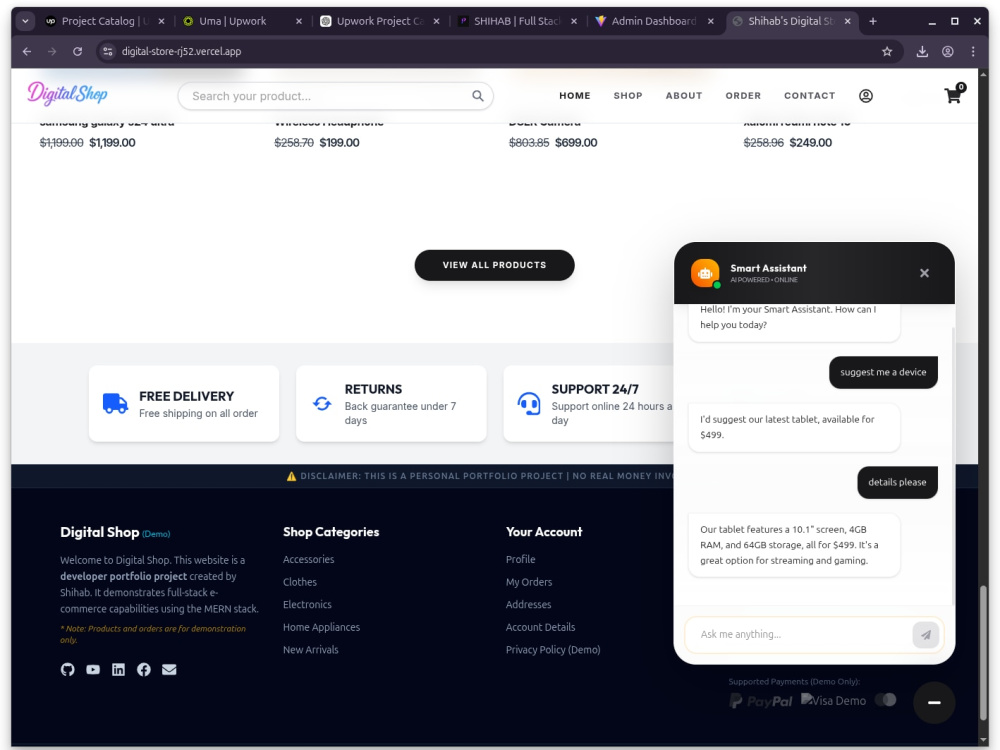This screenshot has width=1000, height=750.
Task: Click VIEW ALL PRODUCTS button
Action: pos(494,265)
